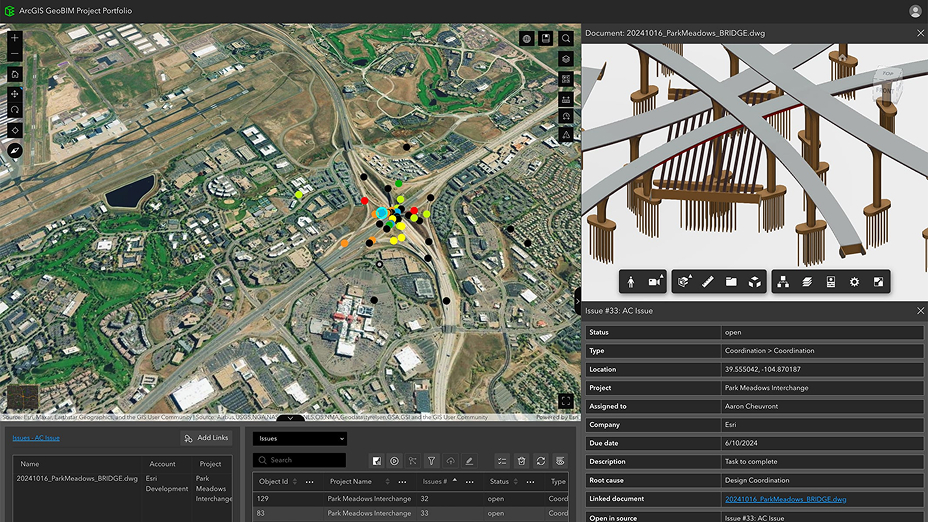Open the basemap gallery grid icon
The height and width of the screenshot is (523, 928).
coord(566,78)
